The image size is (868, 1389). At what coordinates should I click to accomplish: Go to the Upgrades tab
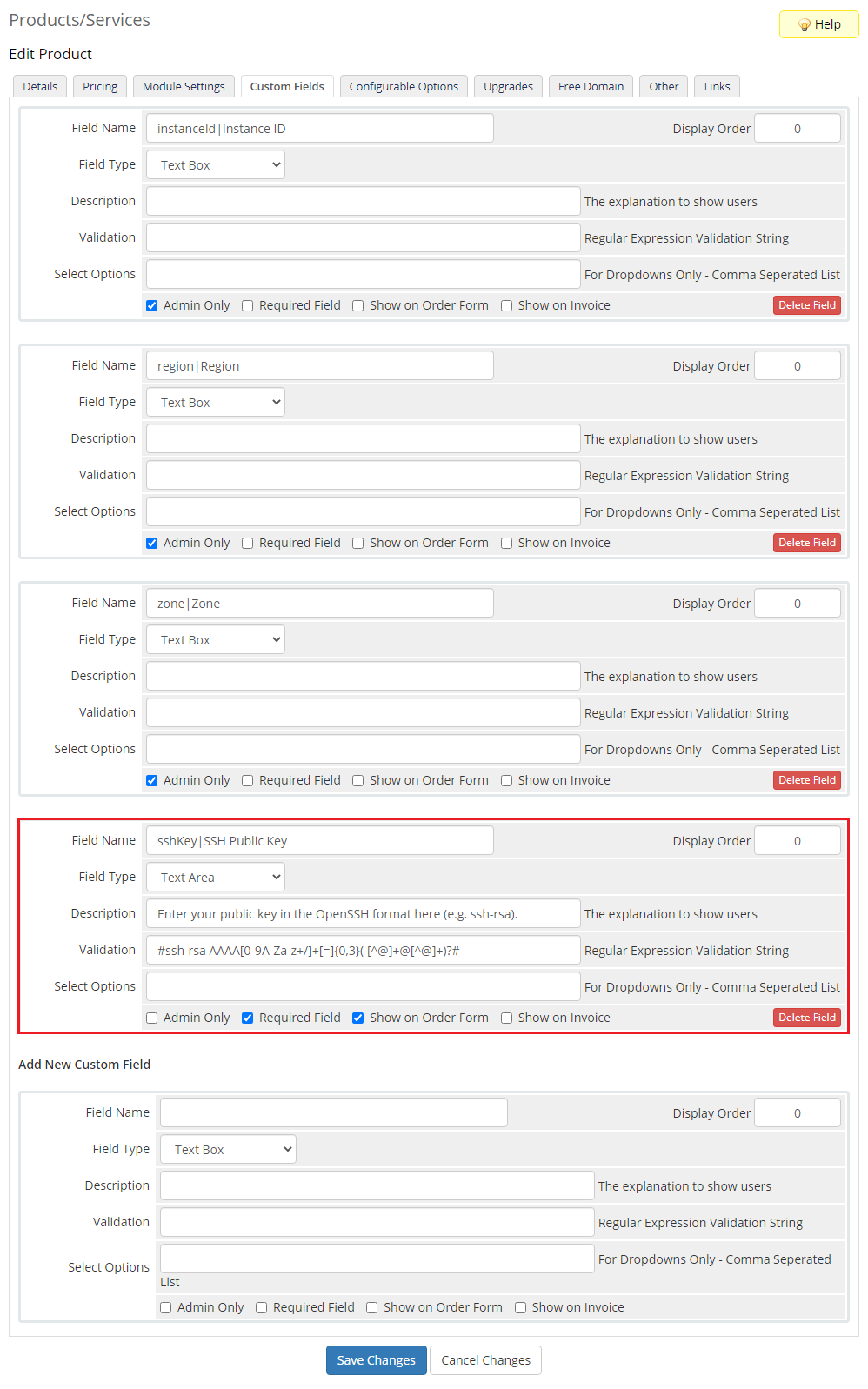pyautogui.click(x=508, y=86)
